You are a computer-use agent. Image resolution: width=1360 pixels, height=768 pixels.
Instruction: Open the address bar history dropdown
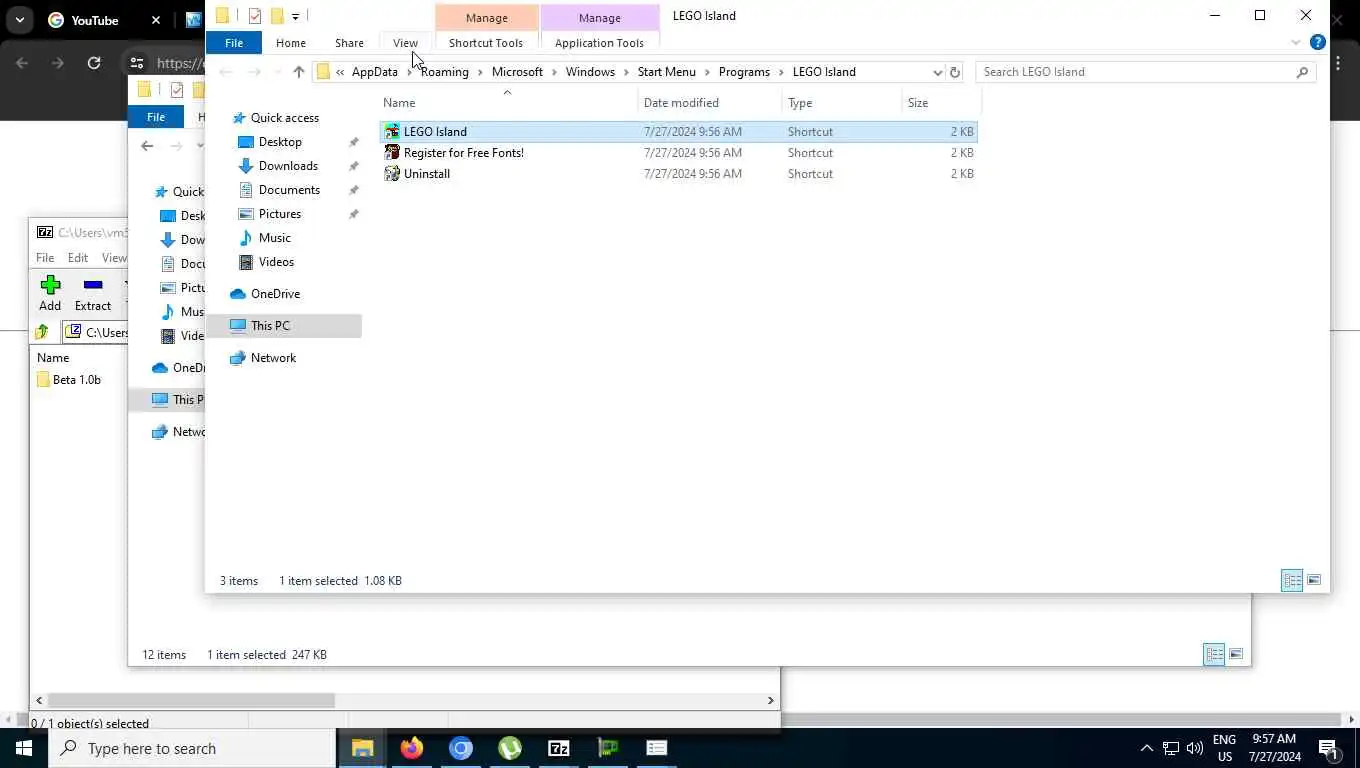pos(937,72)
